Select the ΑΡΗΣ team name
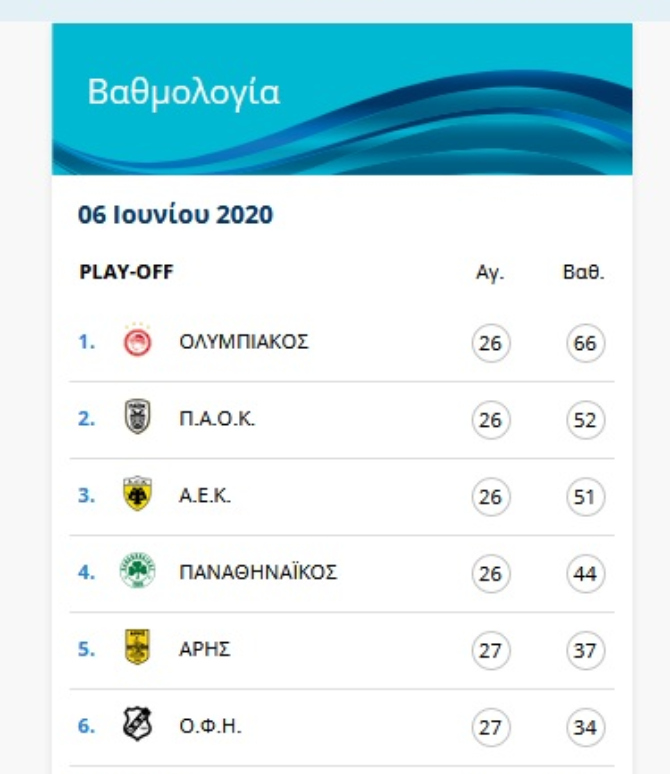Screen dimensions: 670x774 pyautogui.click(x=205, y=650)
